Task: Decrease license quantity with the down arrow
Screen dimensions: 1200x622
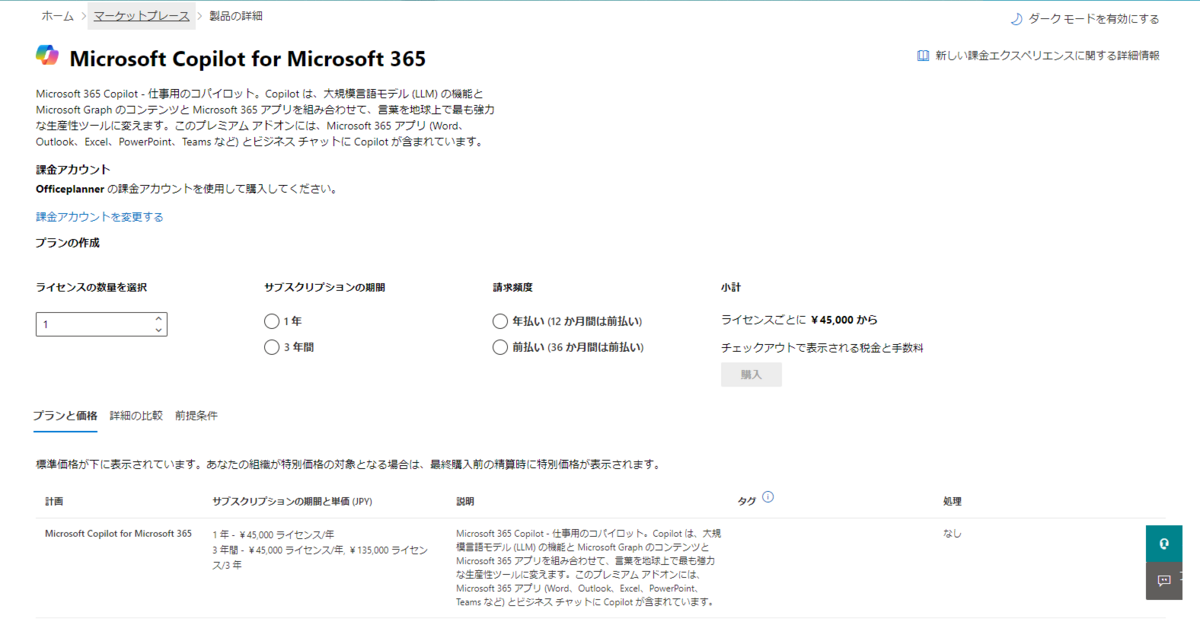Action: coord(158,330)
